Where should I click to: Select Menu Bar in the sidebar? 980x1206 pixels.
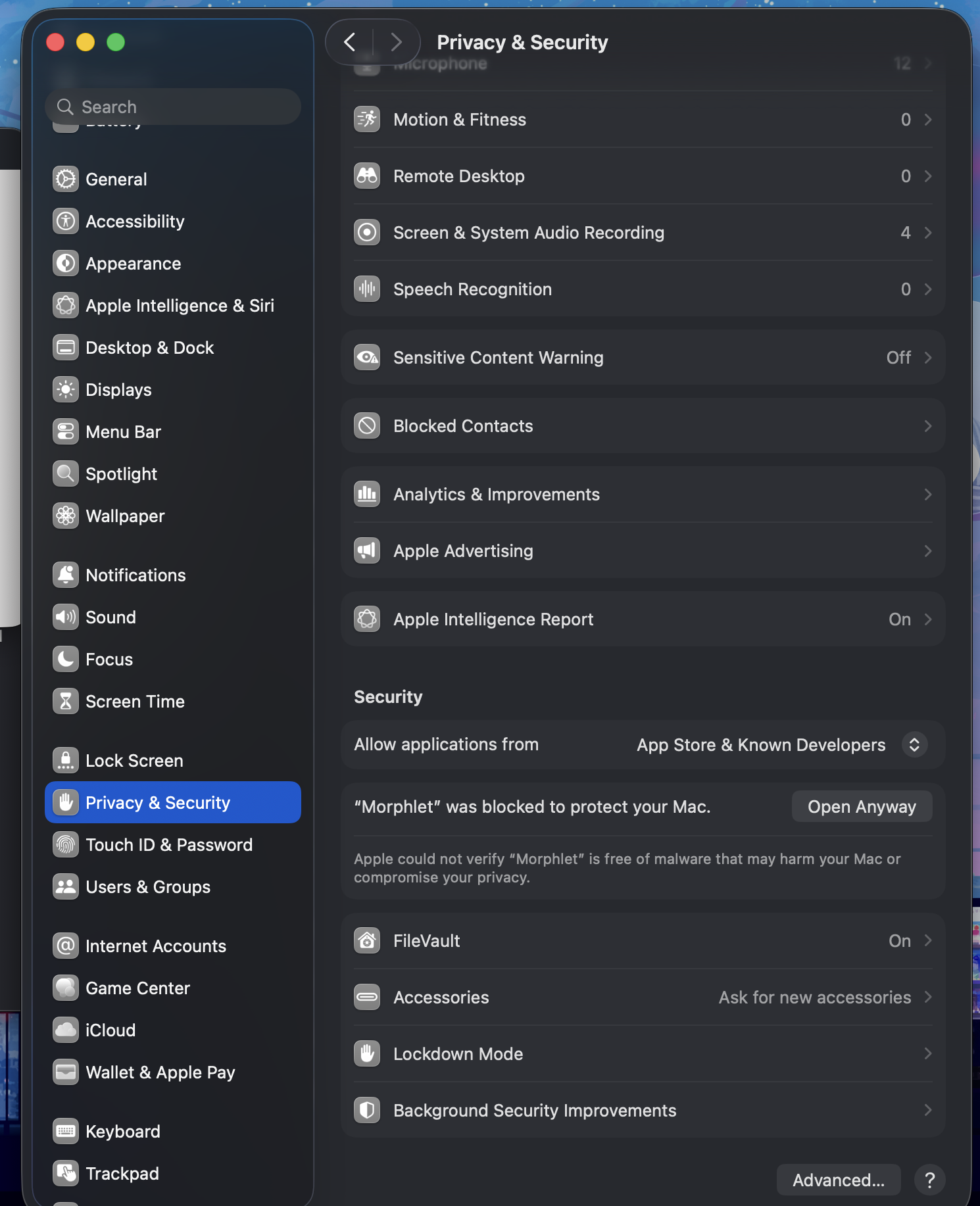(x=173, y=431)
